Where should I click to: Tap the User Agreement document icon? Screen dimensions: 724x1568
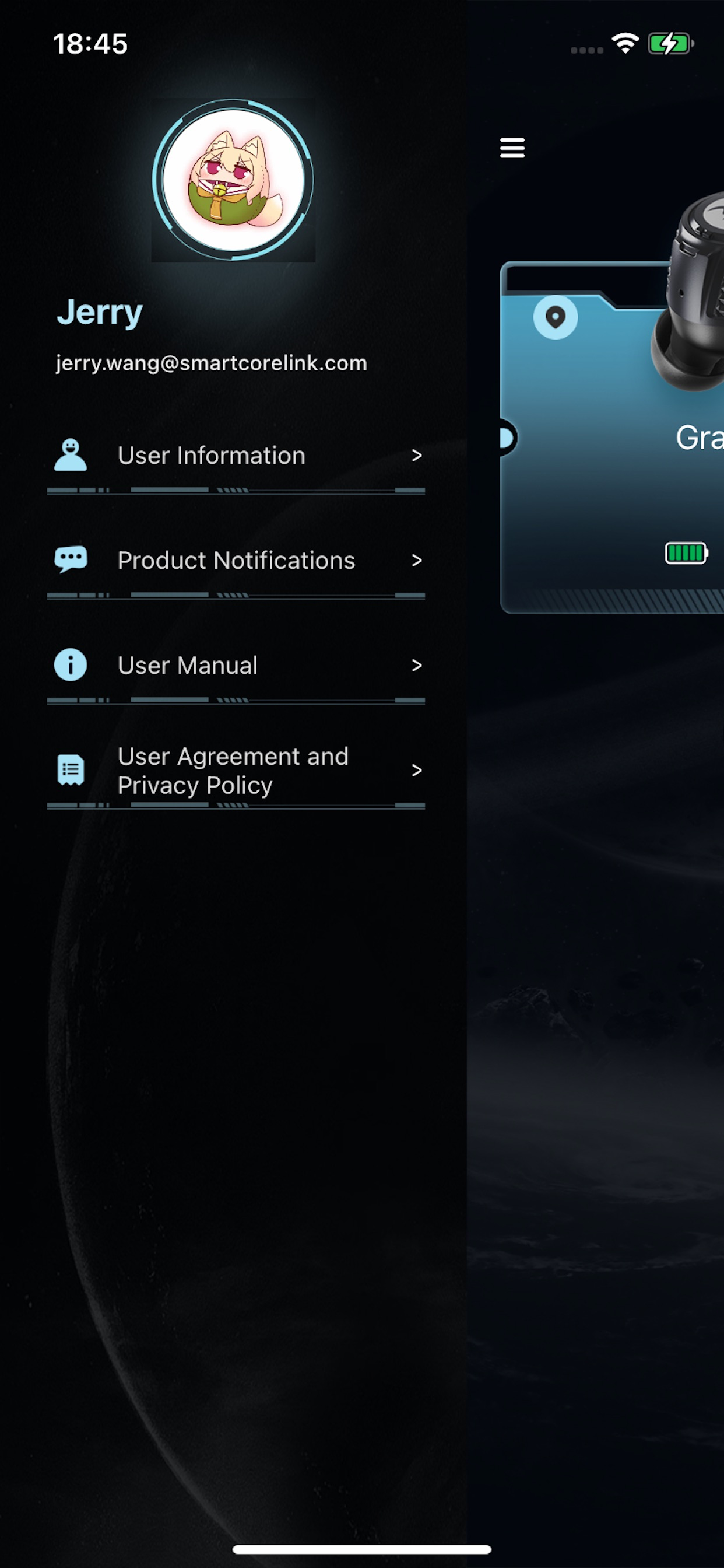point(71,770)
